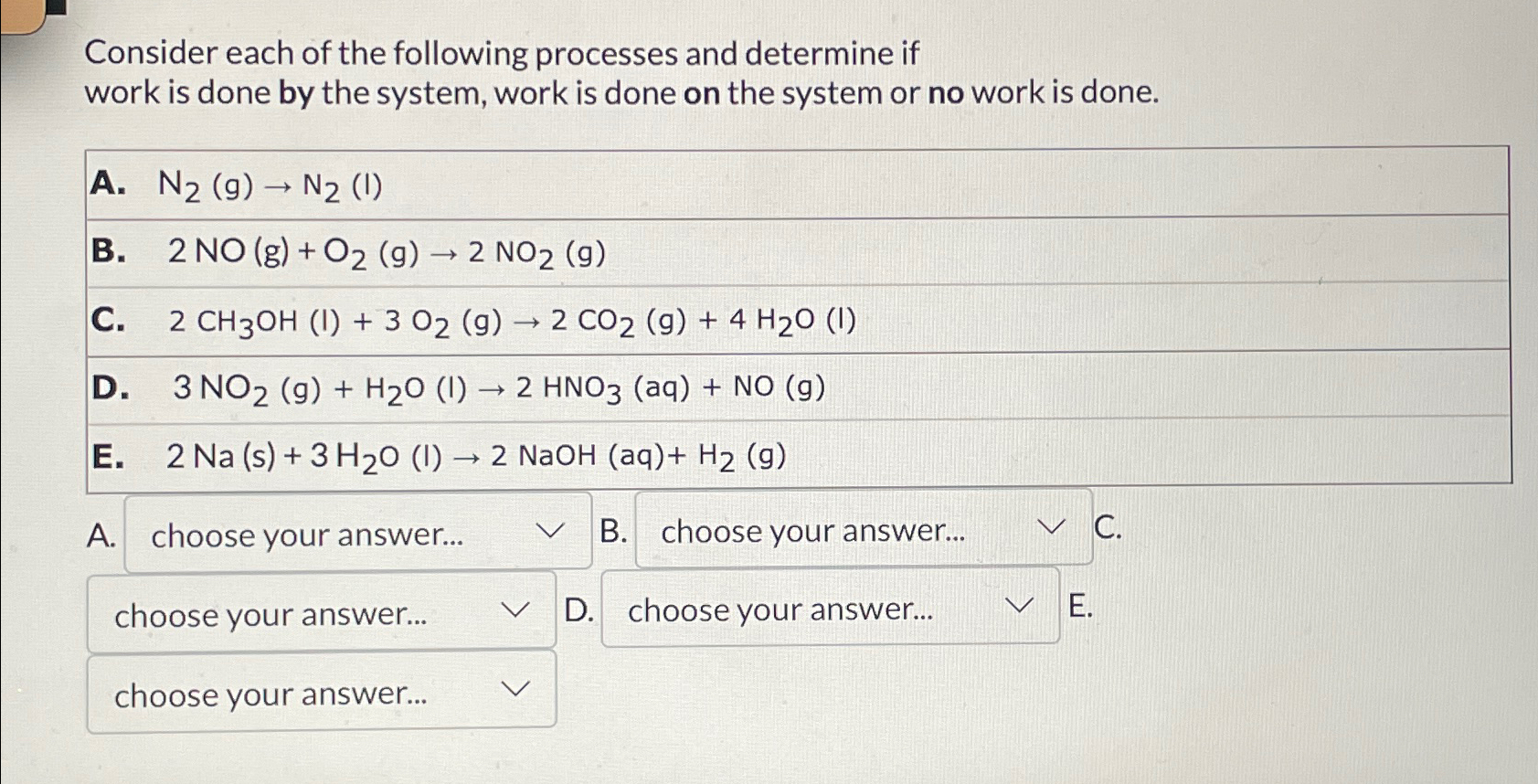Click the chevron on the bottom answer box

click(x=516, y=688)
